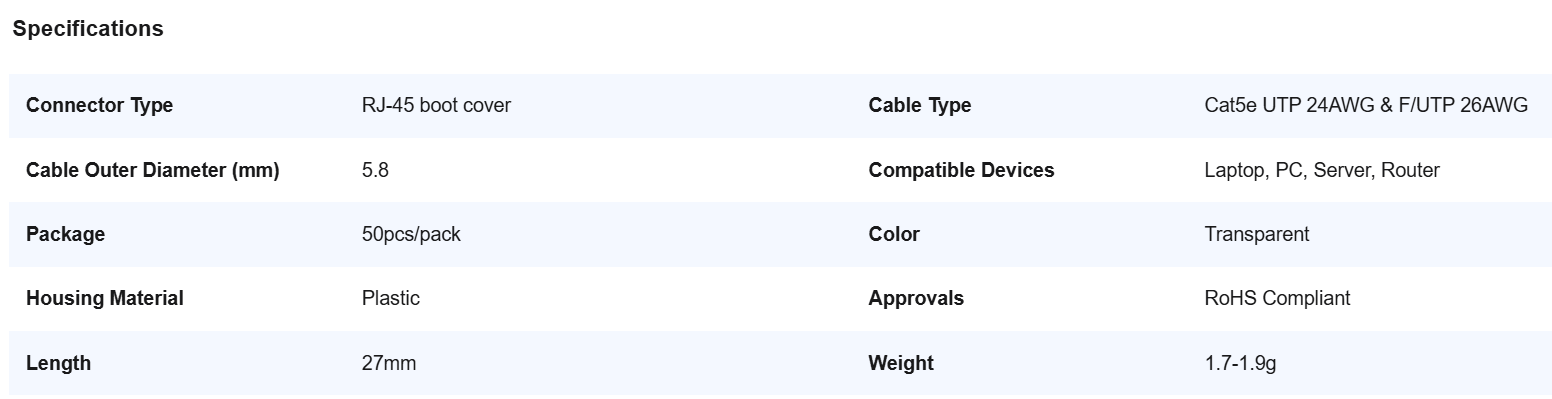1552x399 pixels.
Task: Click Laptop, PC, Server, Router text
Action: point(1322,170)
